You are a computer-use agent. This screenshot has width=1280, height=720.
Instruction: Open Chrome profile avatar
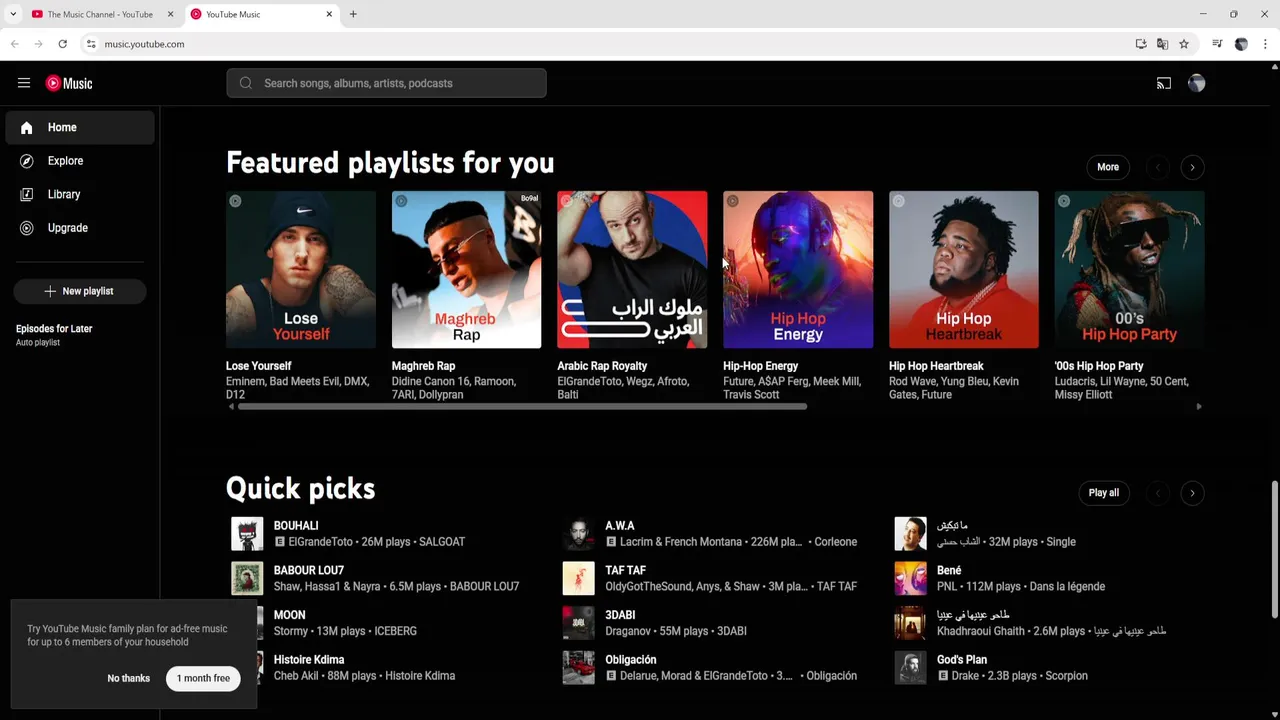[1241, 44]
